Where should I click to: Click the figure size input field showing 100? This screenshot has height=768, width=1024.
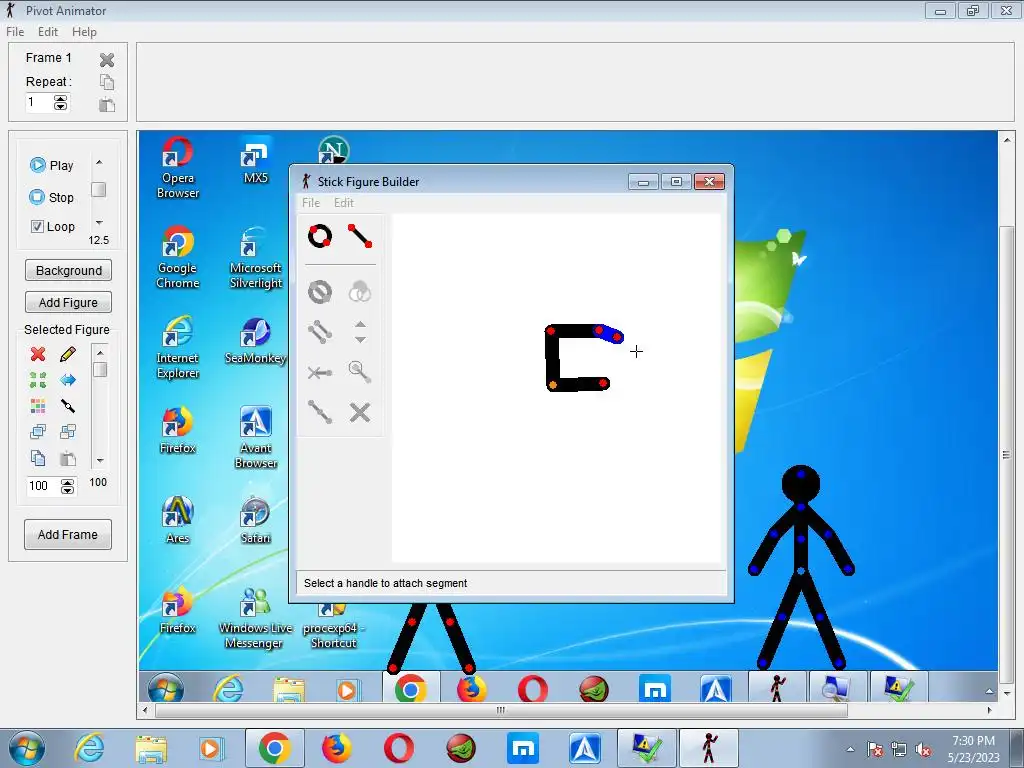click(42, 486)
